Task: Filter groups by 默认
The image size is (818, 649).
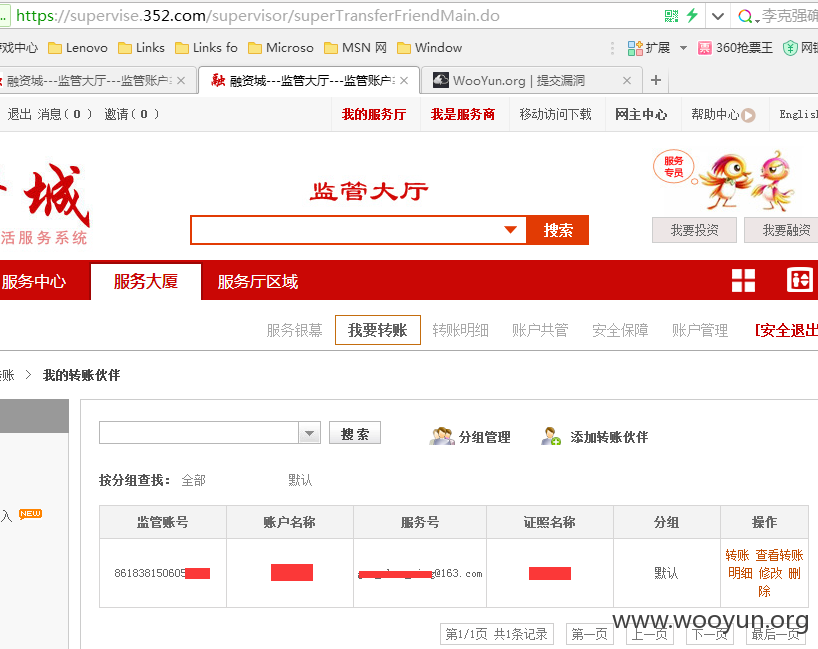Action: pos(300,480)
